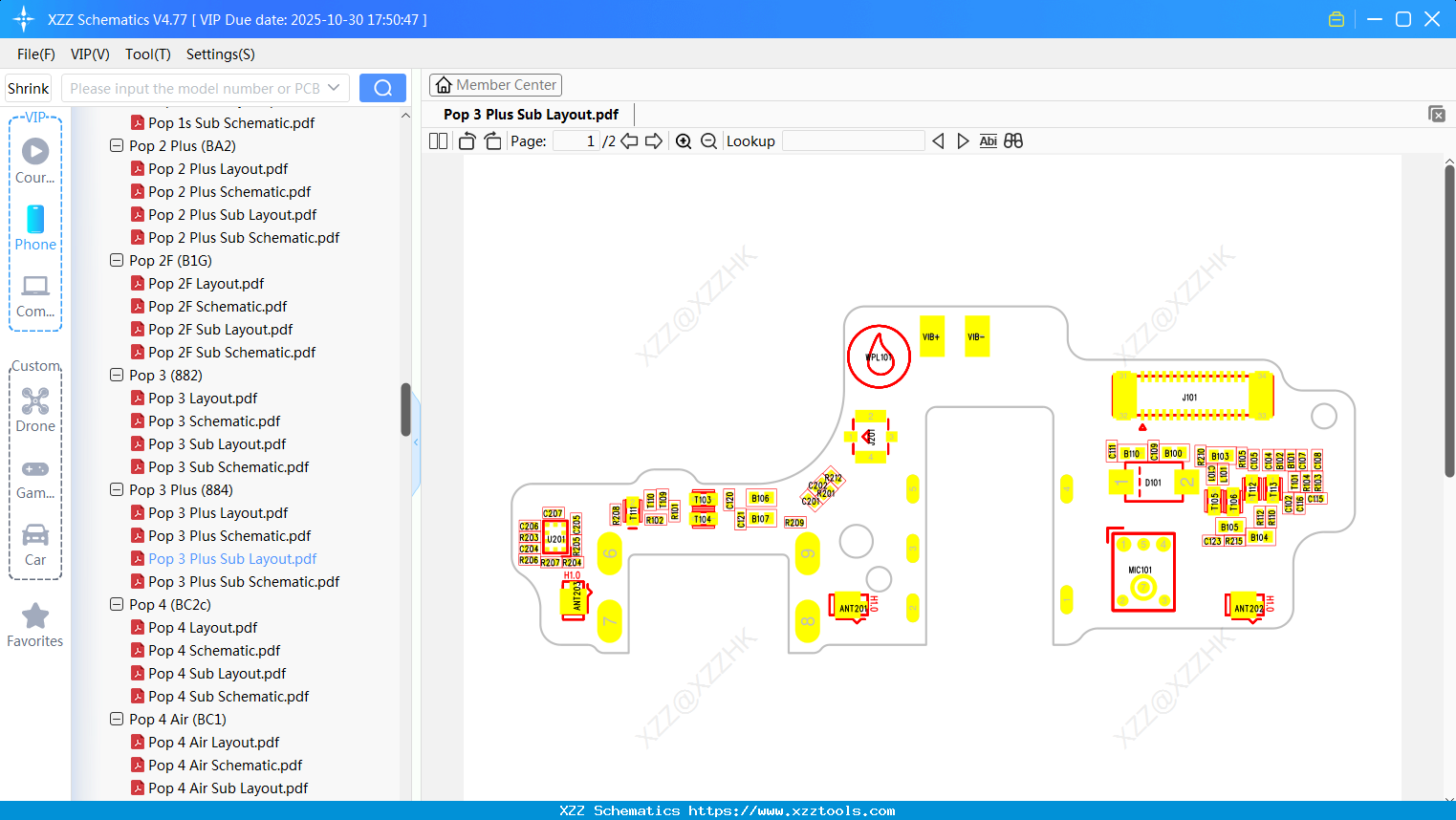Click the binoculars search icon
The width and height of the screenshot is (1456, 820).
[x=1013, y=140]
